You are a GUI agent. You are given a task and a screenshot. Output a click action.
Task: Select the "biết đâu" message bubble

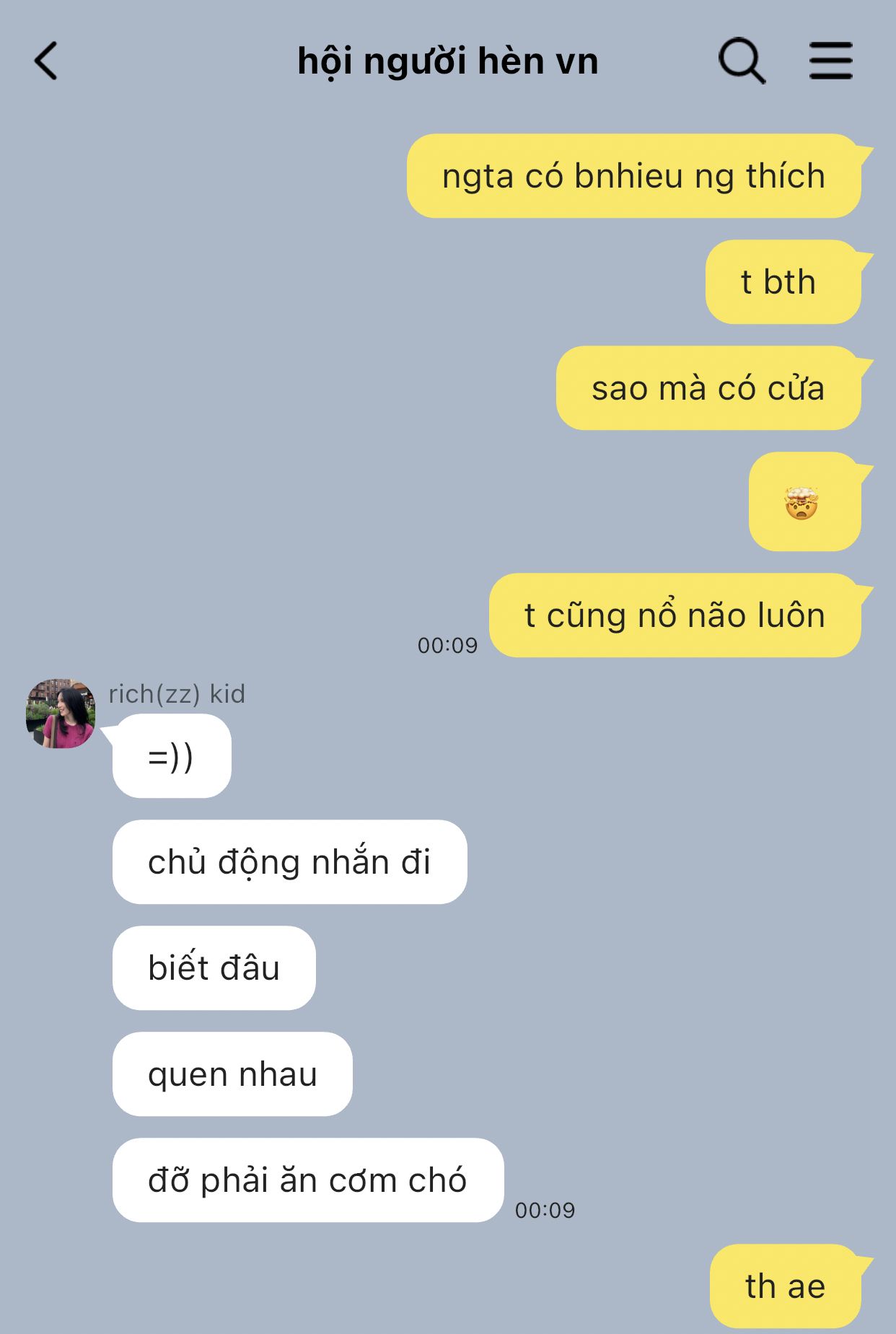(214, 968)
